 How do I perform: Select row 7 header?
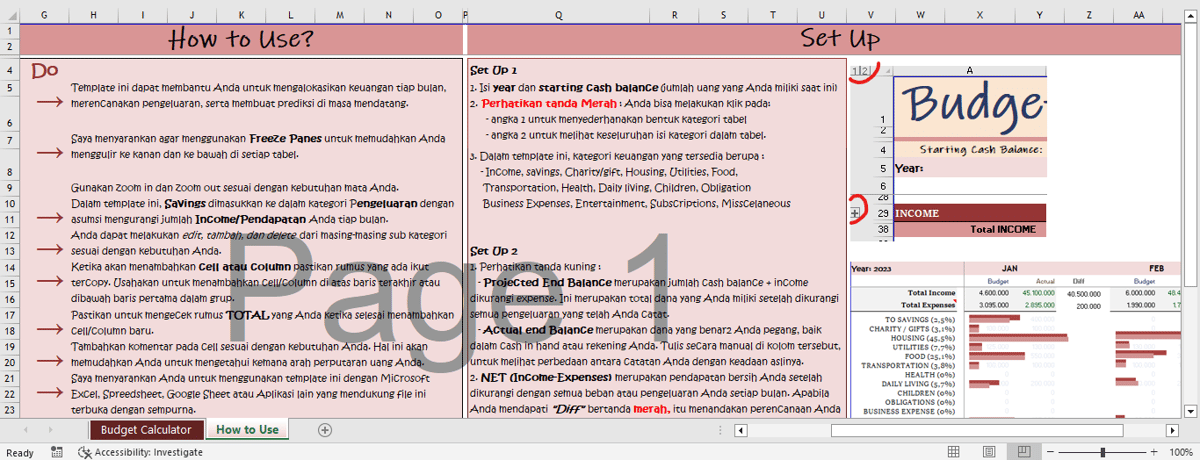[9, 140]
